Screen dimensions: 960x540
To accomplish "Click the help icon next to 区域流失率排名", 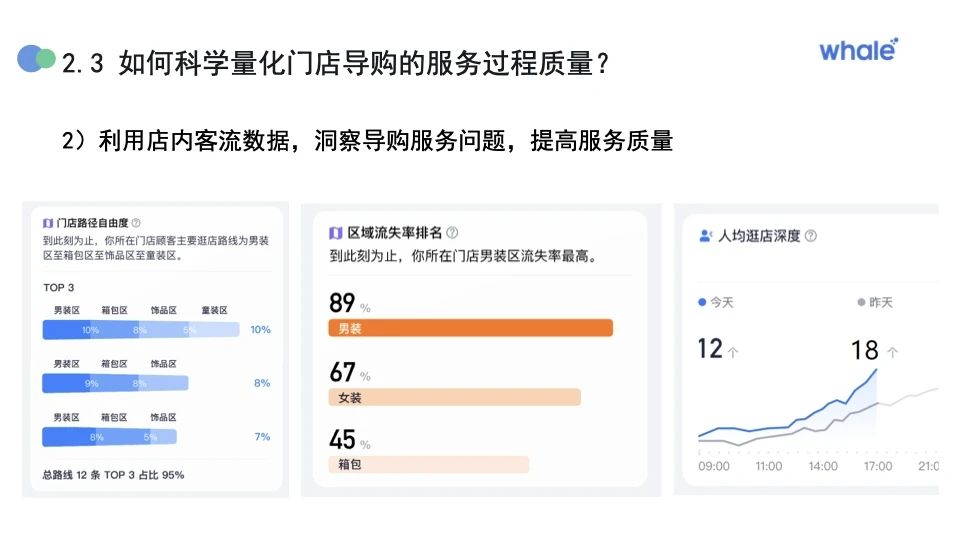I will 452,232.
